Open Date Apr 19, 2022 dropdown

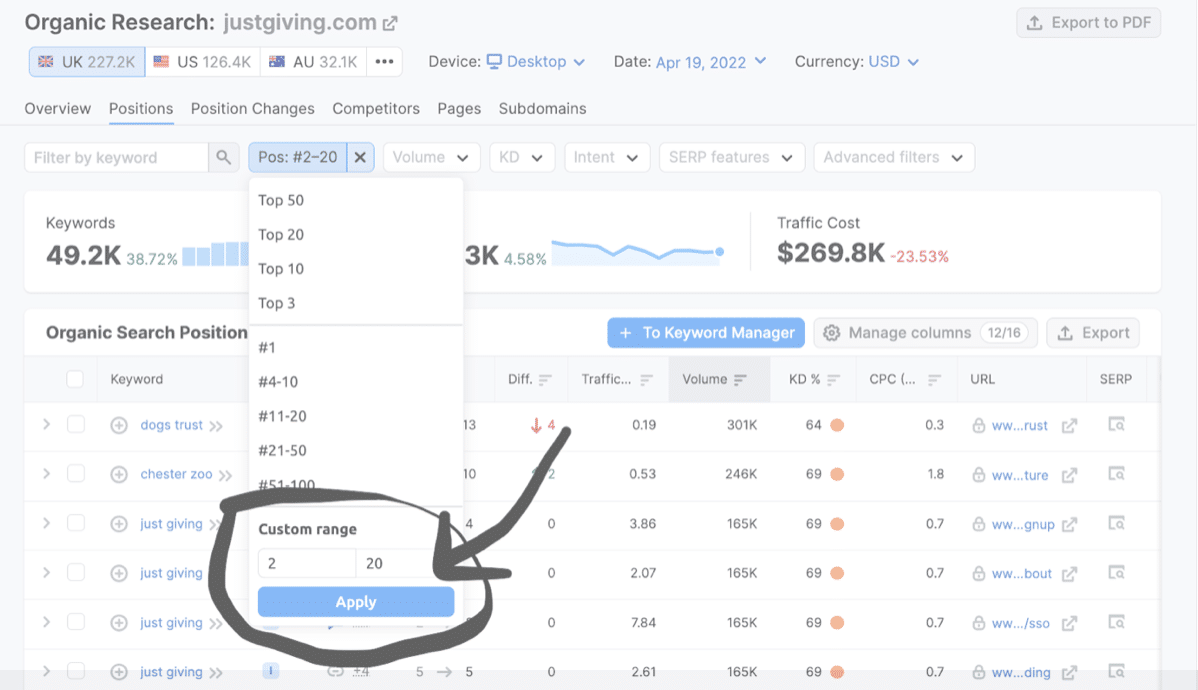(711, 62)
